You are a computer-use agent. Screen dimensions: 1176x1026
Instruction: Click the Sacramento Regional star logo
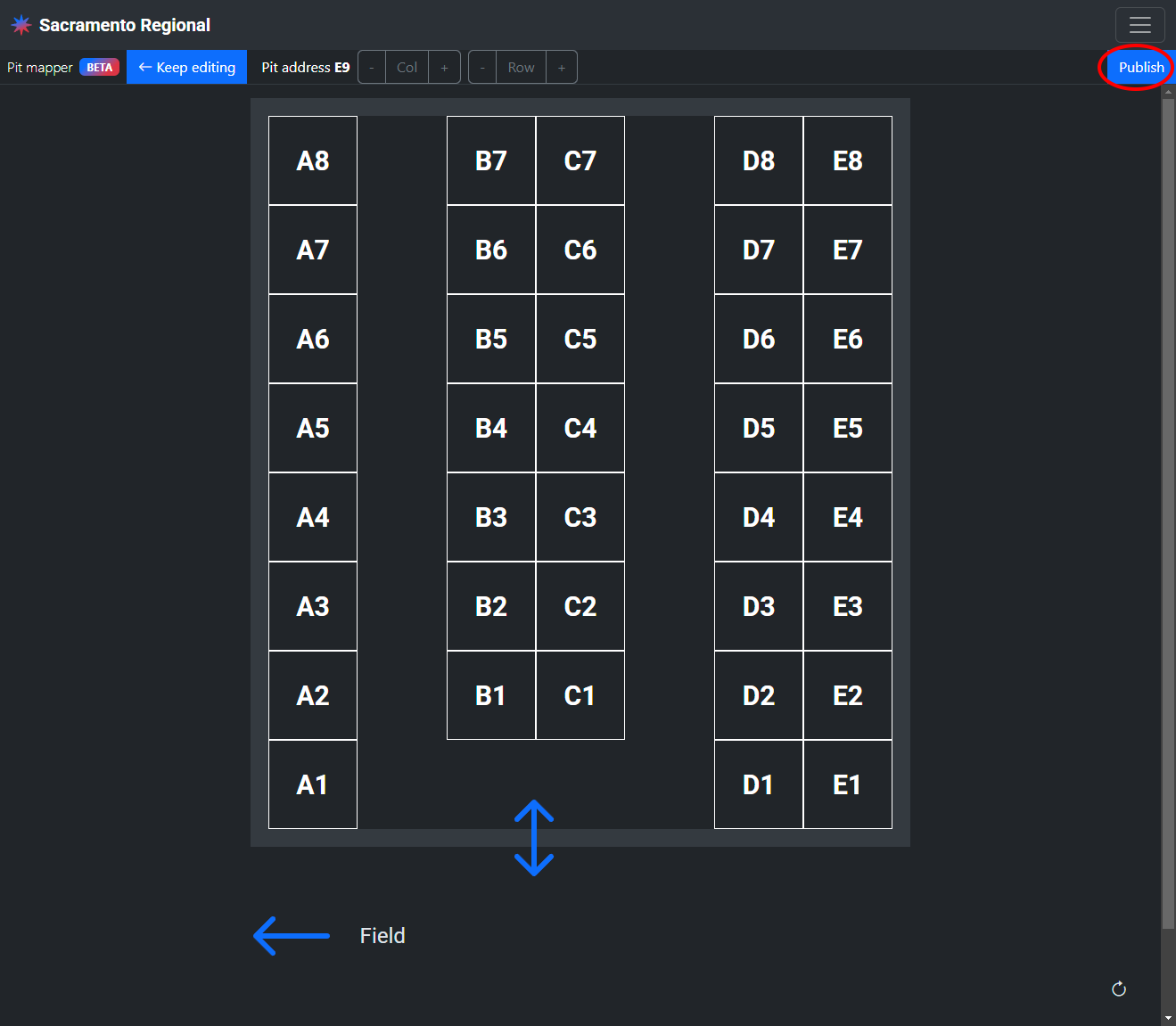[21, 25]
